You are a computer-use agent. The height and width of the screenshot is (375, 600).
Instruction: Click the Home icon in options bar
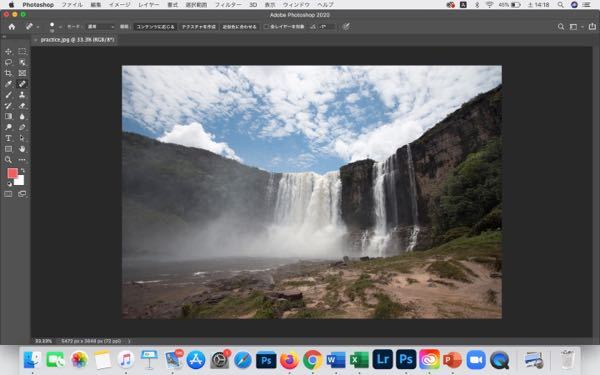[12, 27]
